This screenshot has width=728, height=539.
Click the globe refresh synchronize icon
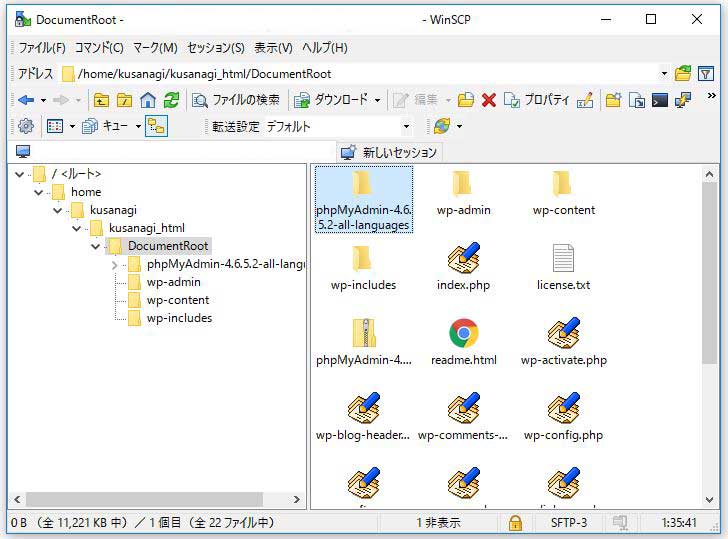click(x=442, y=126)
